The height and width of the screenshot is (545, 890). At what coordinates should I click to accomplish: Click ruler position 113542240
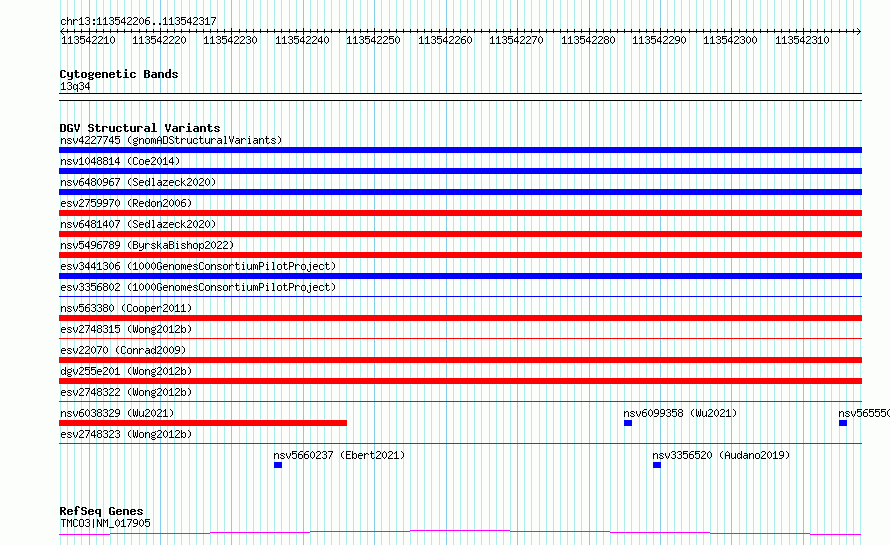(302, 40)
